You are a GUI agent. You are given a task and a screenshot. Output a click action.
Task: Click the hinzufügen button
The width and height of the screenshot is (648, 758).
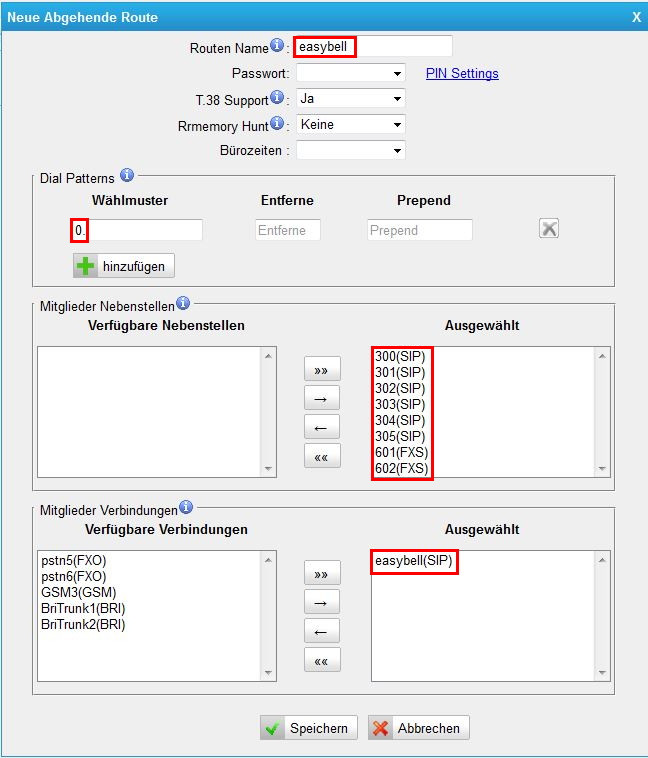125,266
